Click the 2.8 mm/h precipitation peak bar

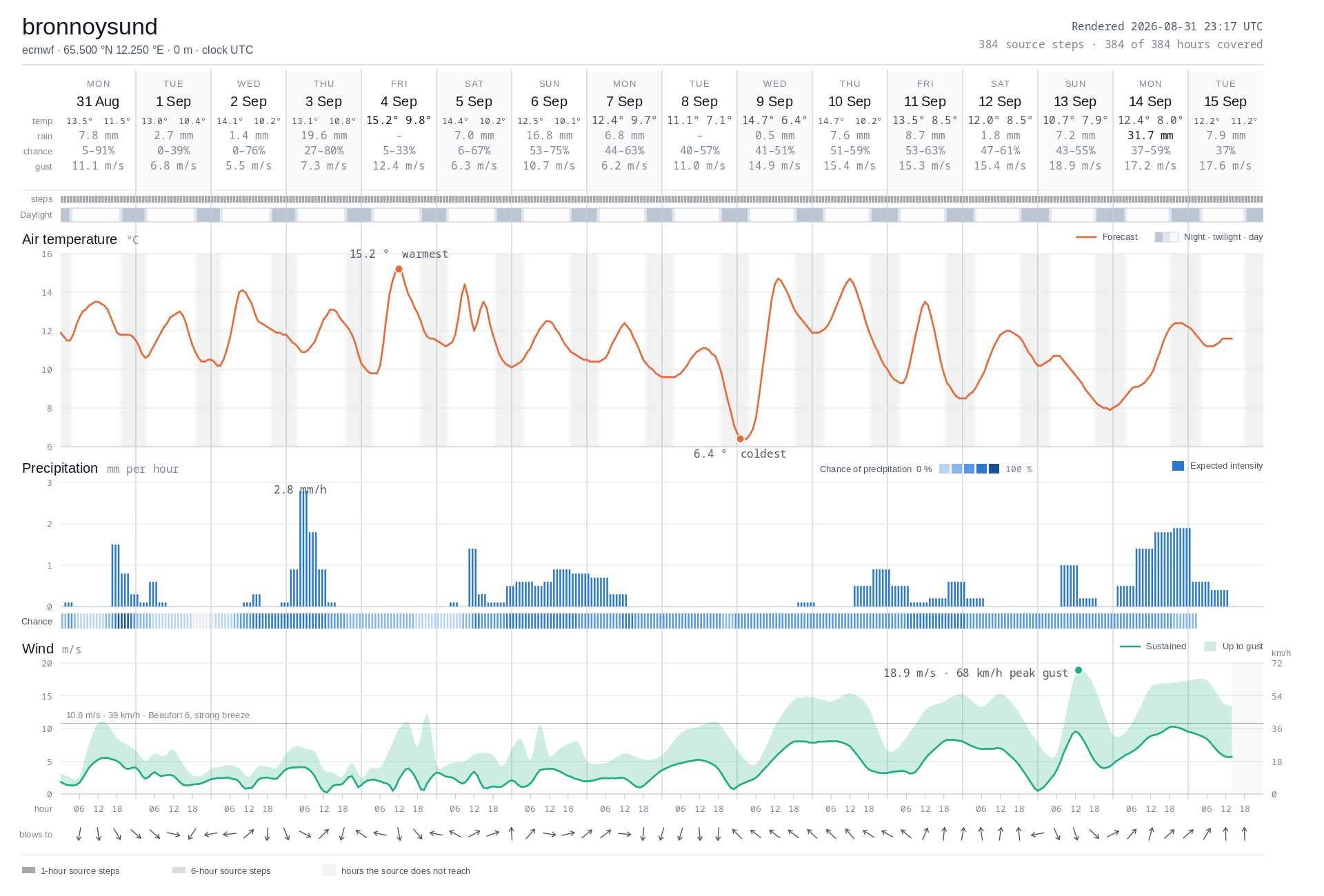pos(303,549)
